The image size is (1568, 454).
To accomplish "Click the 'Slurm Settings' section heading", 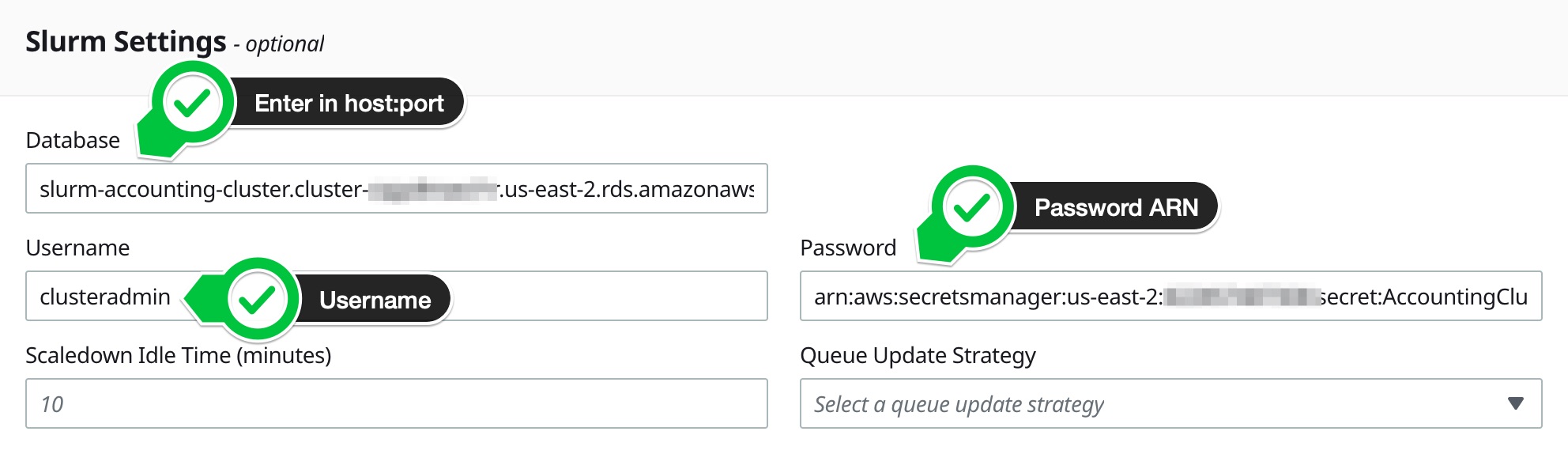I will point(126,41).
